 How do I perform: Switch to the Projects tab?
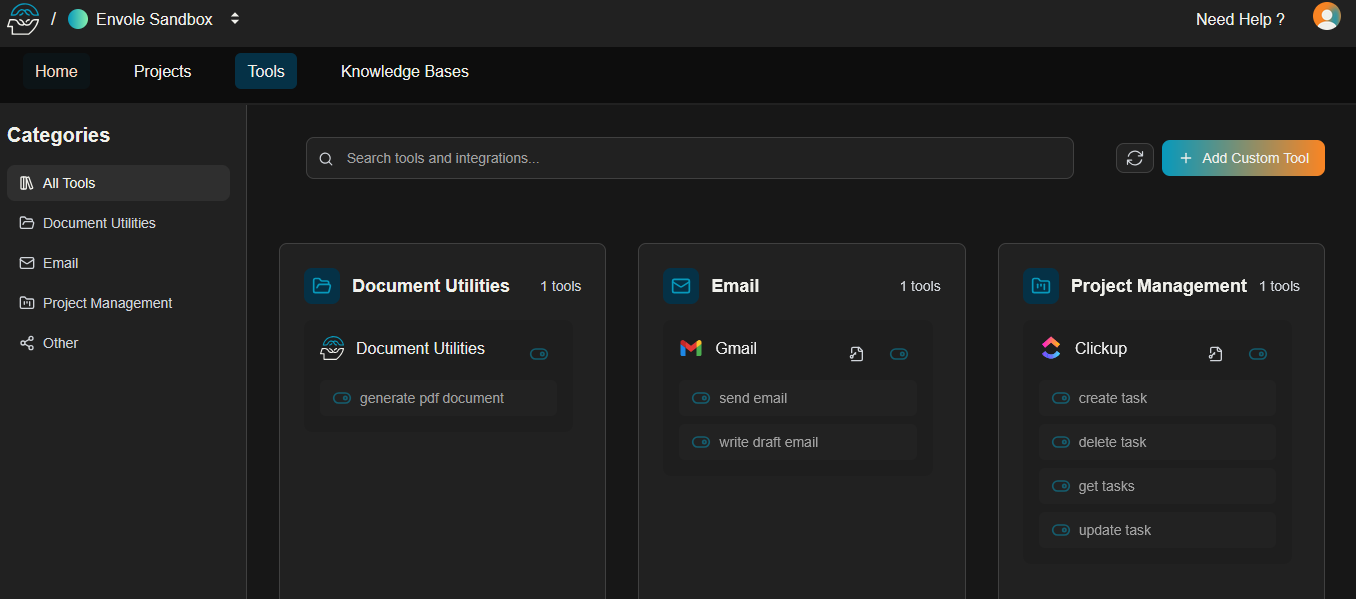[162, 71]
